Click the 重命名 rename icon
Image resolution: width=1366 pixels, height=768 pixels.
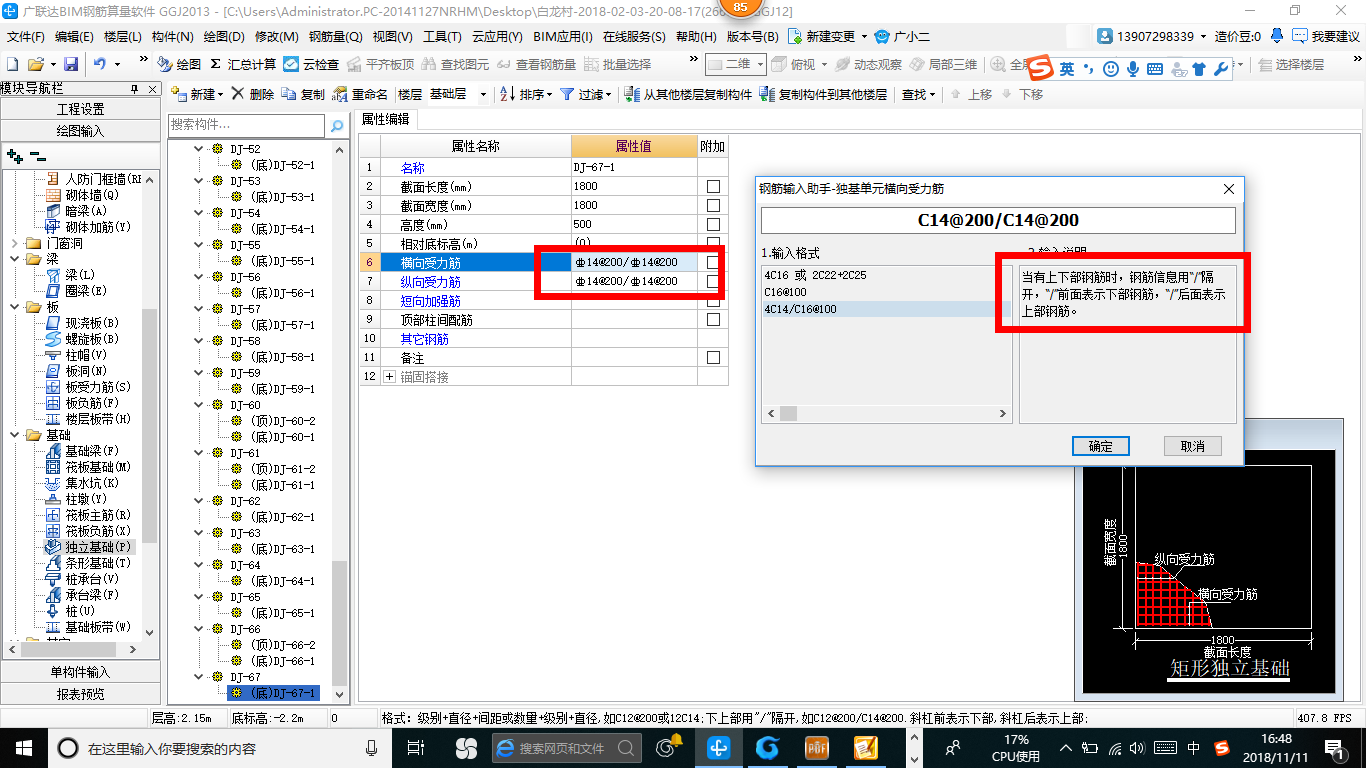tap(360, 94)
